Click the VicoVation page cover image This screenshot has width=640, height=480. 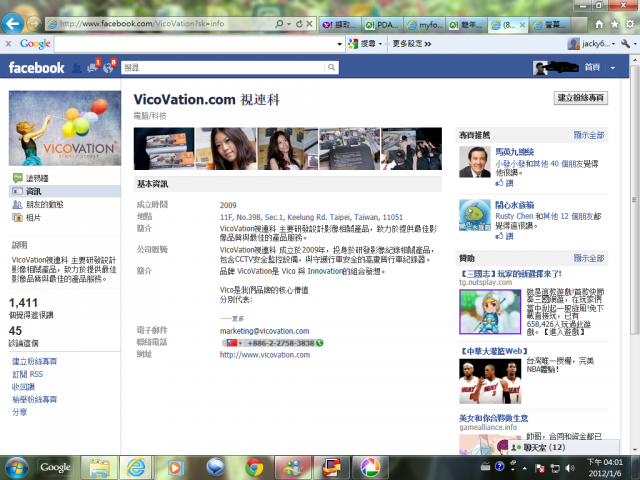65,128
